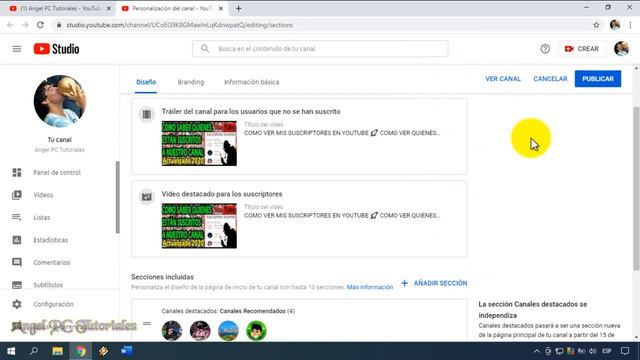The width and height of the screenshot is (640, 360).
Task: Click the Más información link
Action: tap(370, 287)
